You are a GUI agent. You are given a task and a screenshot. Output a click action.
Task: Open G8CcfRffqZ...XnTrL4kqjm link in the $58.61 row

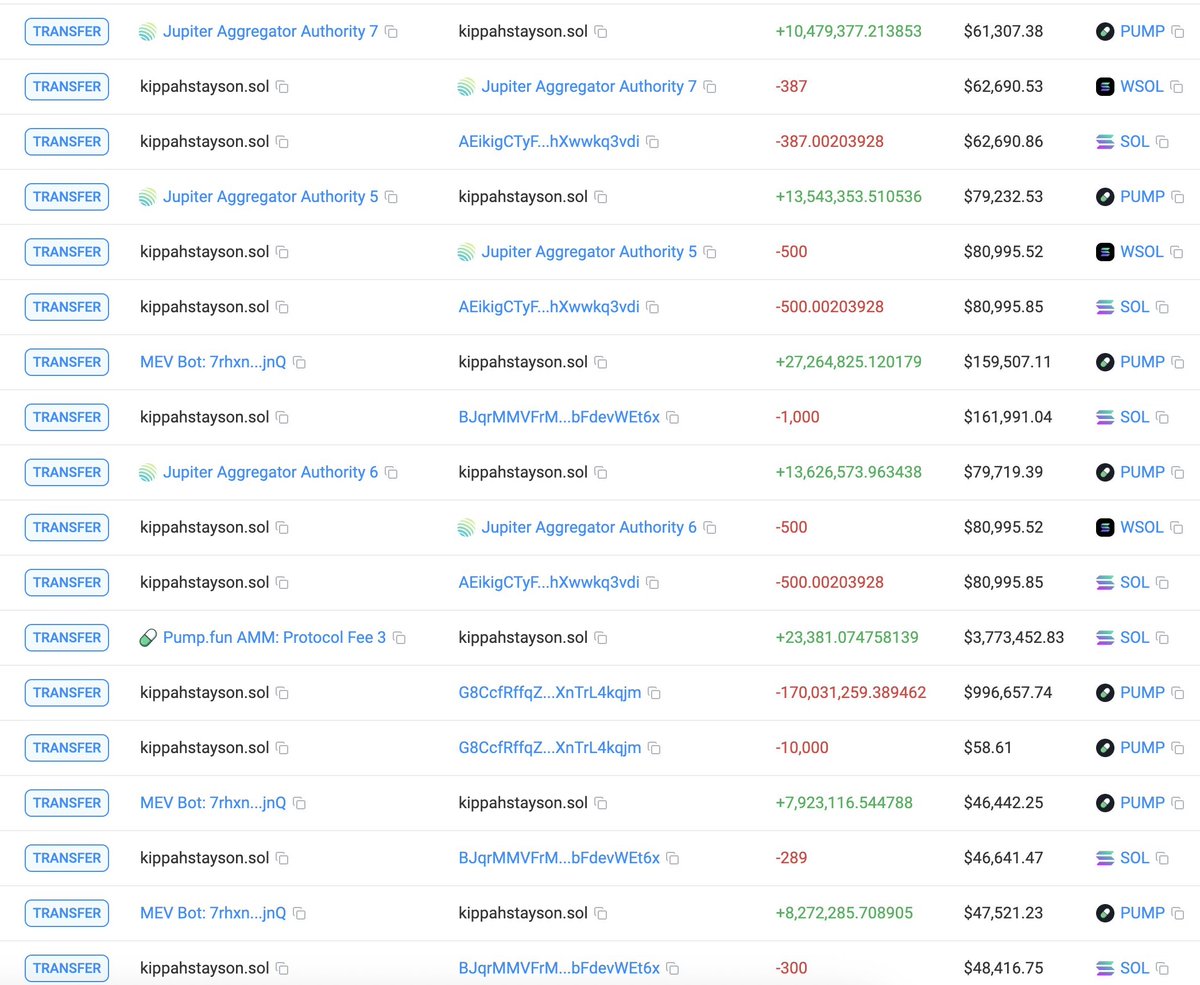tap(550, 747)
